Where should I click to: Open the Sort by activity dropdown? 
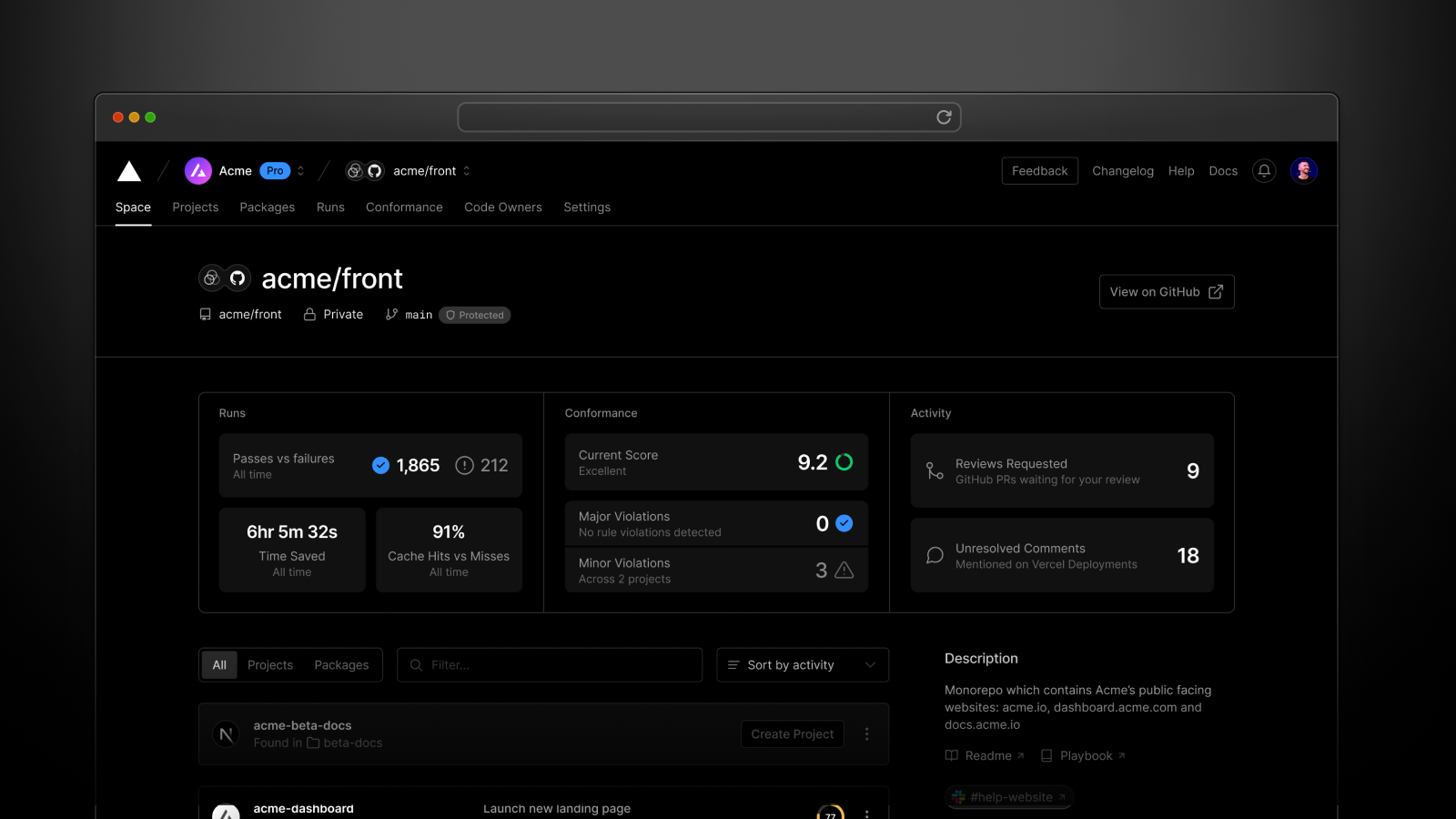[803, 665]
